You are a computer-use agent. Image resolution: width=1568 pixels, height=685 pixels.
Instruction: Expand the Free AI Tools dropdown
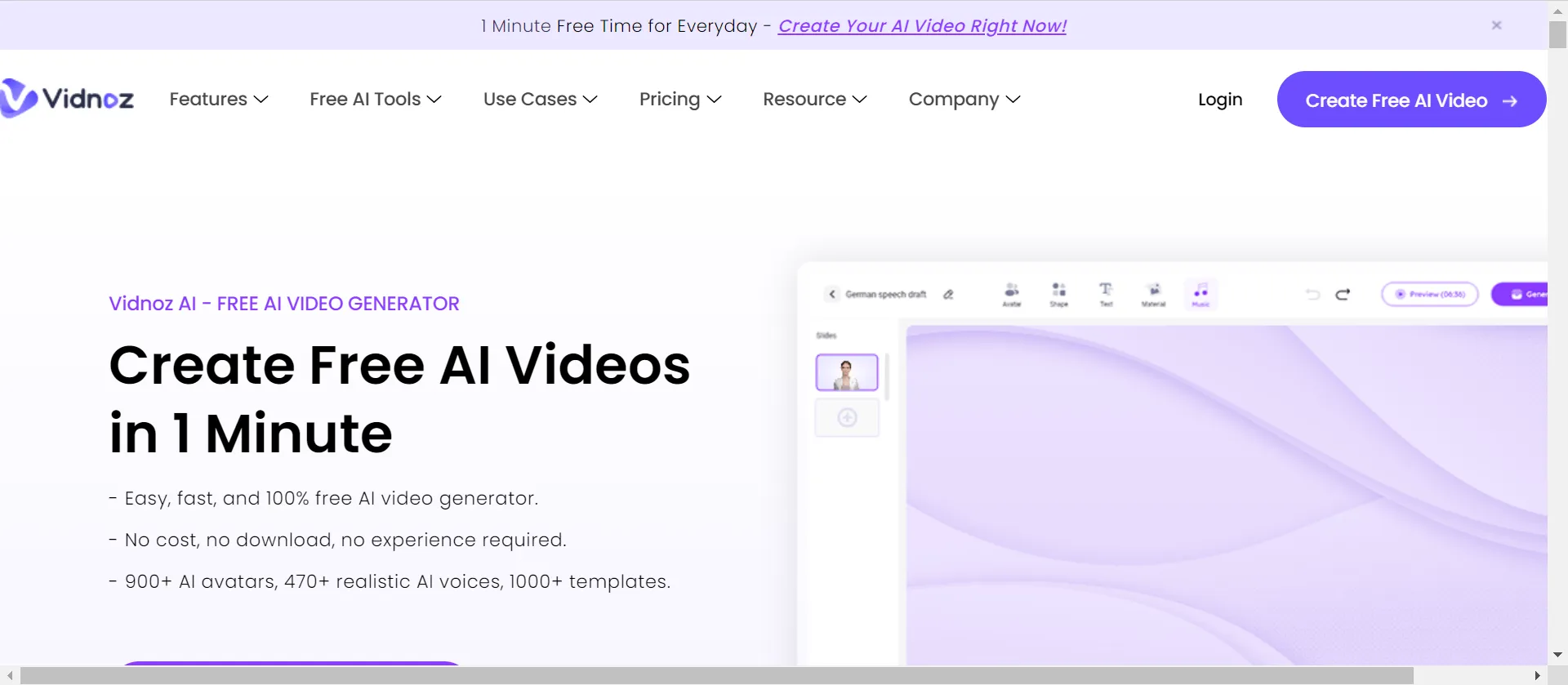(x=376, y=99)
